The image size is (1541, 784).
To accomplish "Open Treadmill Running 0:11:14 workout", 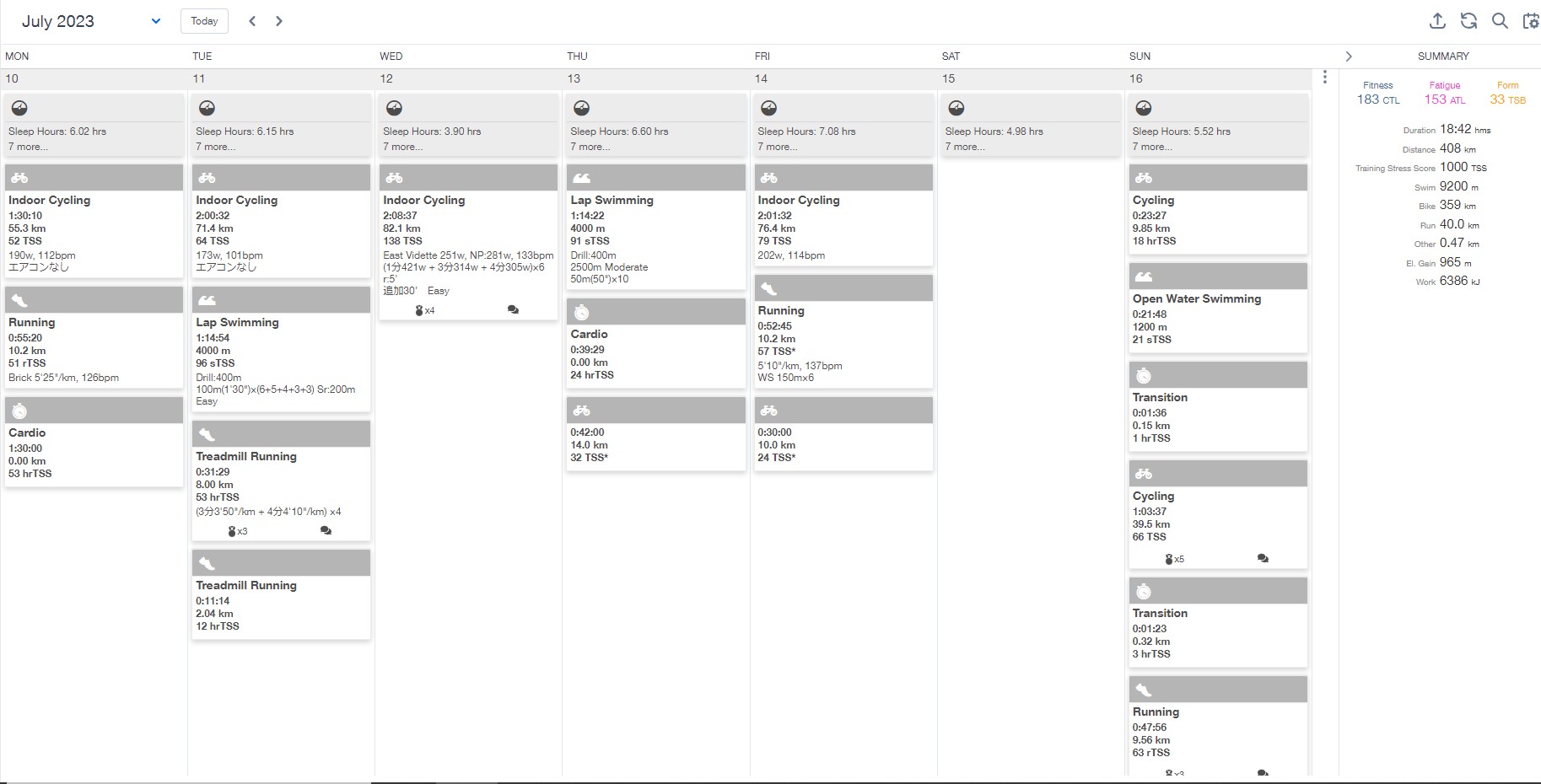I will [281, 594].
